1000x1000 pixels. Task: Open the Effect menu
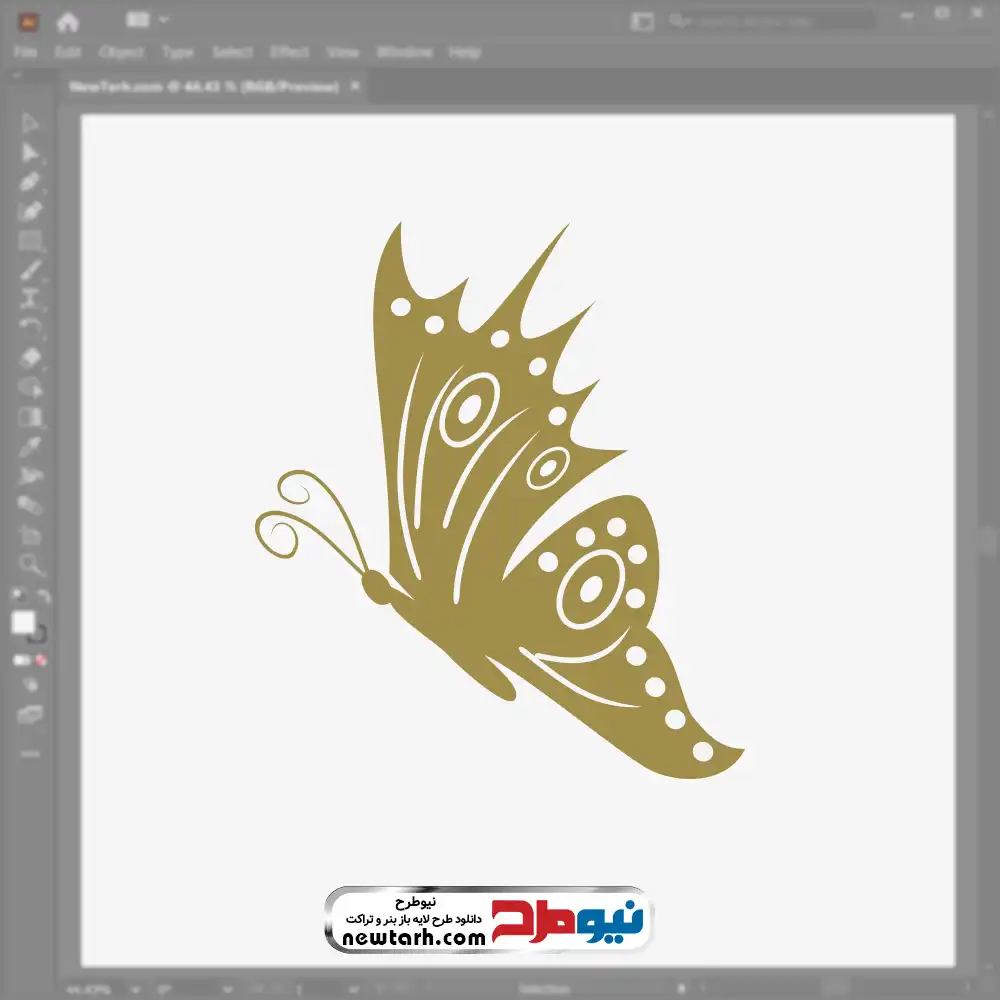pyautogui.click(x=290, y=52)
